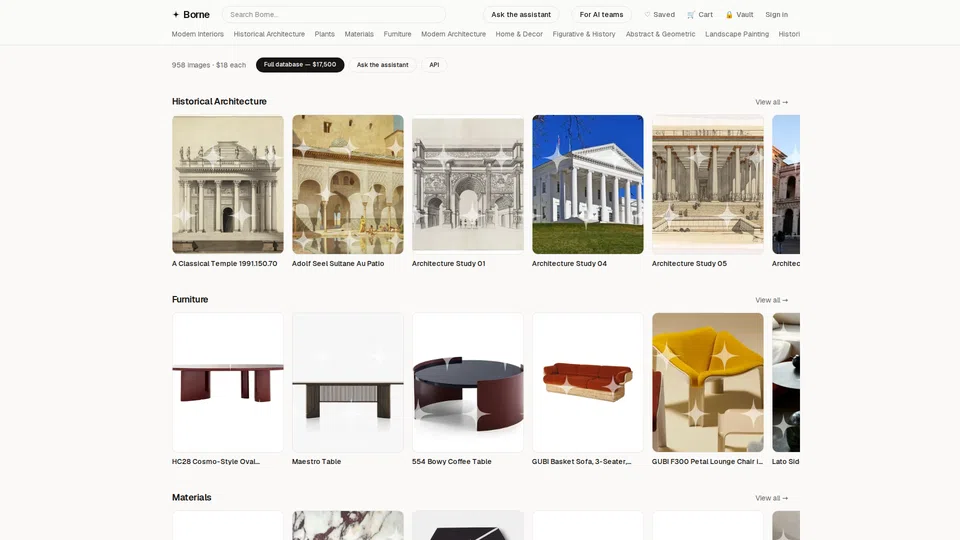
Task: Click the API button
Action: 434,65
